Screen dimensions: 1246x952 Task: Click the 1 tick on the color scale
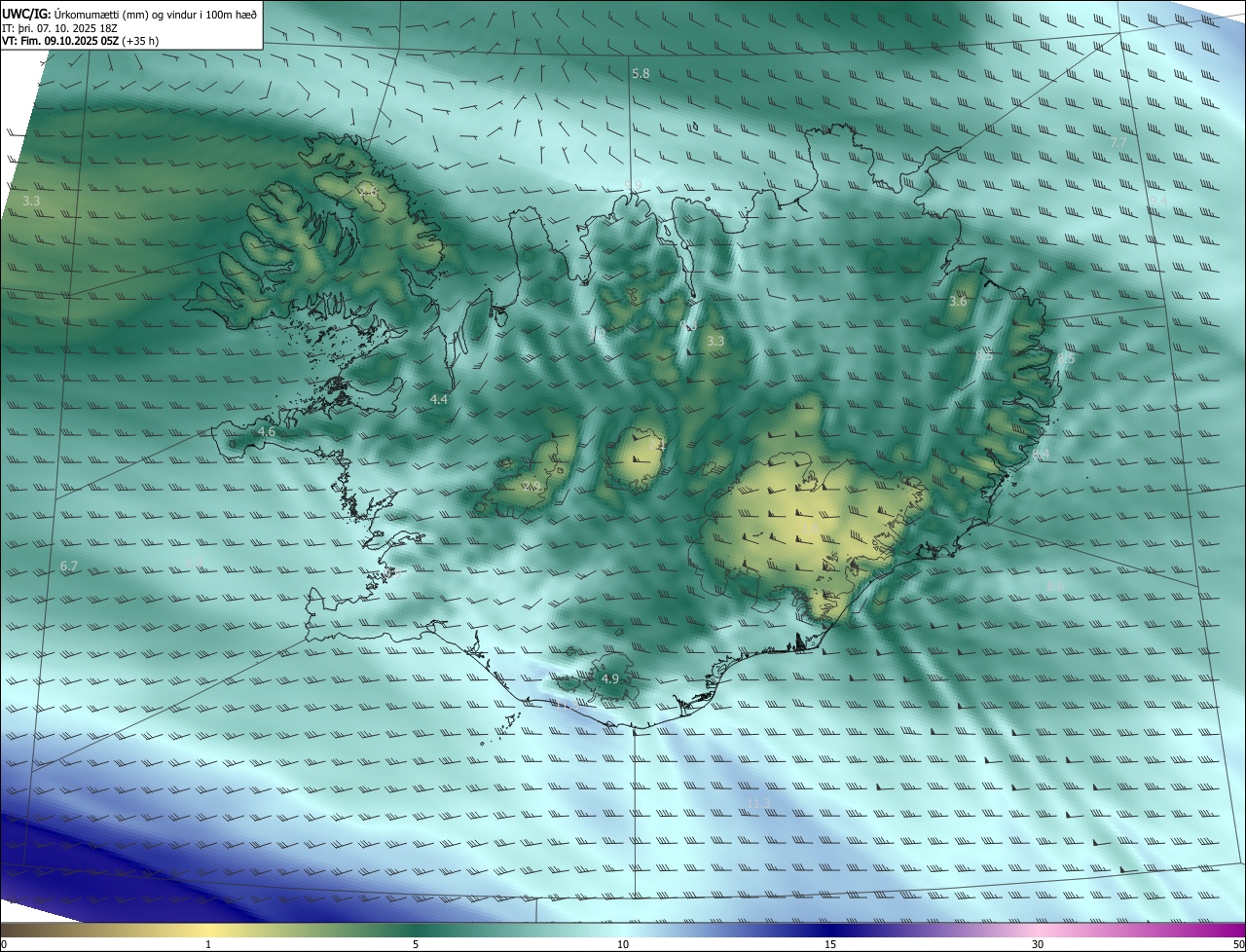(x=208, y=944)
